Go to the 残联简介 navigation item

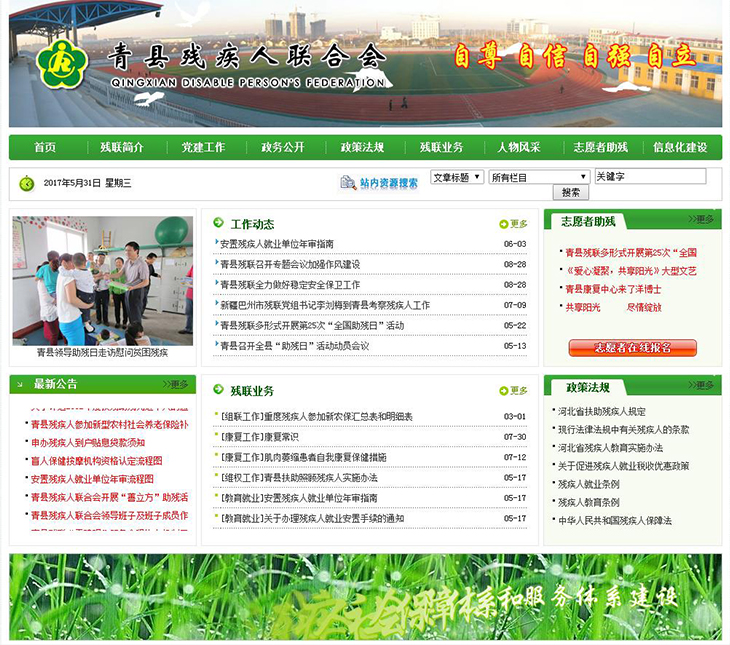[122, 147]
